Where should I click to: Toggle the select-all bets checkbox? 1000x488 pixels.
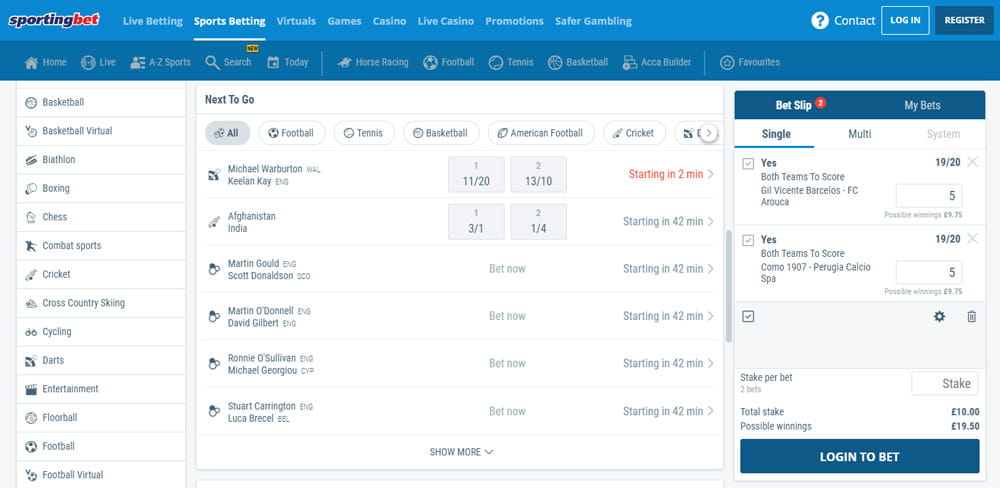(x=748, y=316)
